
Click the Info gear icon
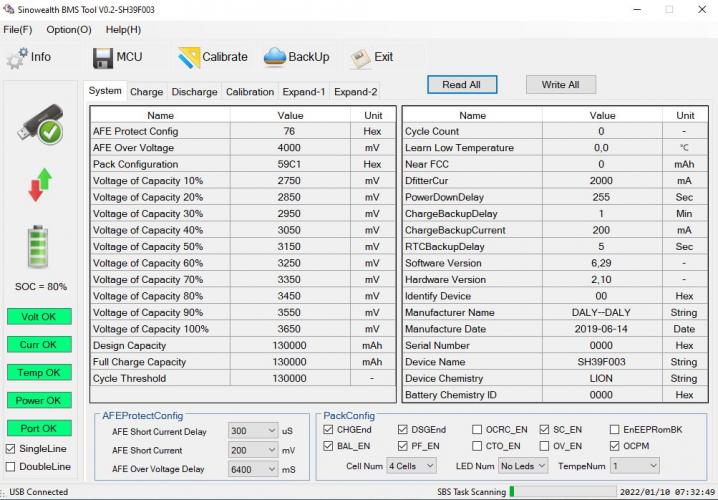[x=17, y=57]
